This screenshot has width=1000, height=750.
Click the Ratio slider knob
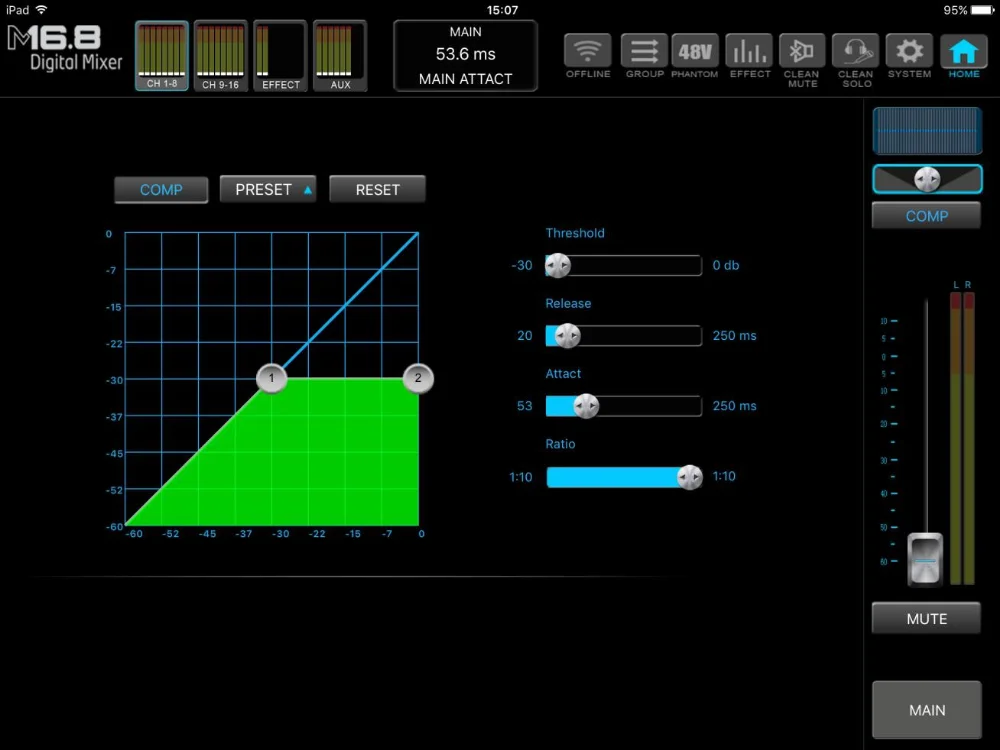pos(689,476)
